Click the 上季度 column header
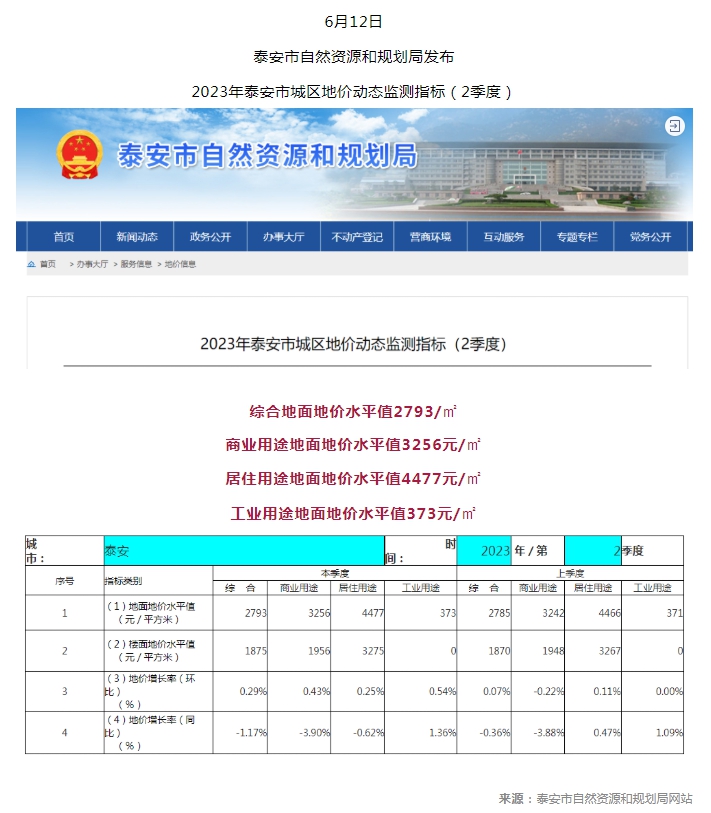Screen dimensions: 711x813 tap(570, 573)
